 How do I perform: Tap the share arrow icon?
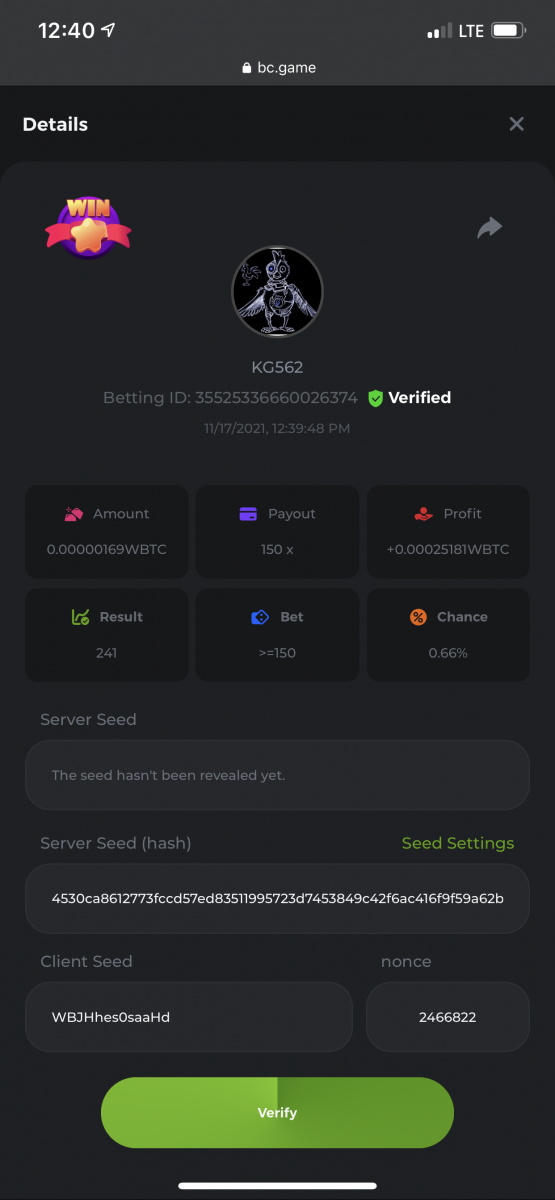(489, 228)
